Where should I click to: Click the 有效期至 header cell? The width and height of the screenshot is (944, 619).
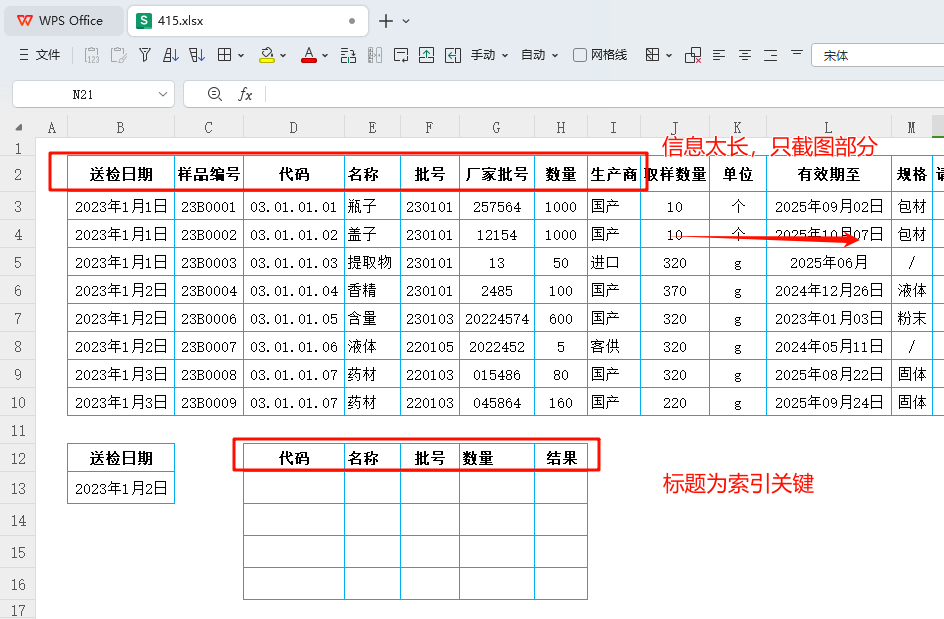click(829, 175)
